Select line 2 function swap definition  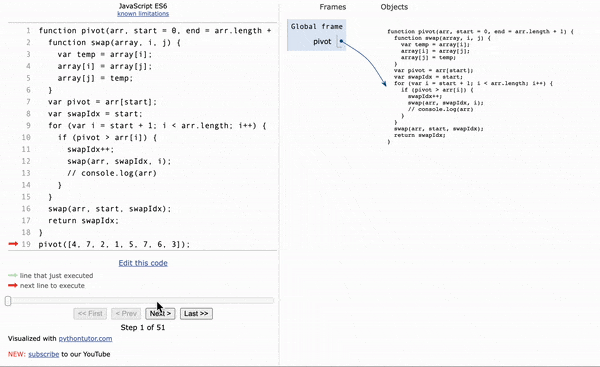tap(114, 42)
